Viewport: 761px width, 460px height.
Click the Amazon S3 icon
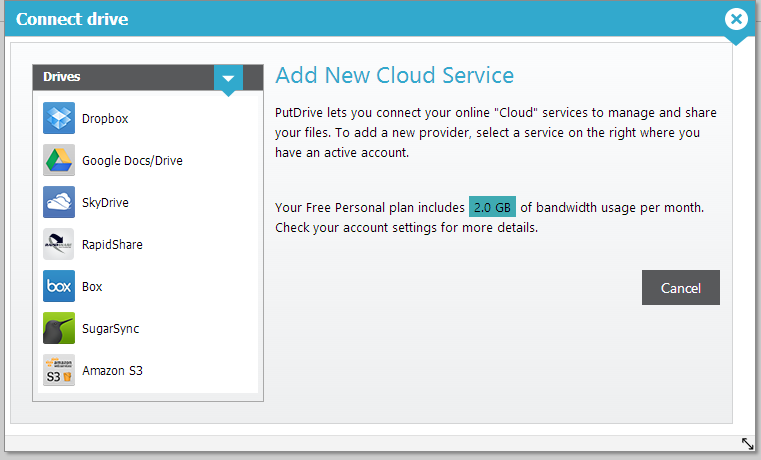tap(59, 370)
